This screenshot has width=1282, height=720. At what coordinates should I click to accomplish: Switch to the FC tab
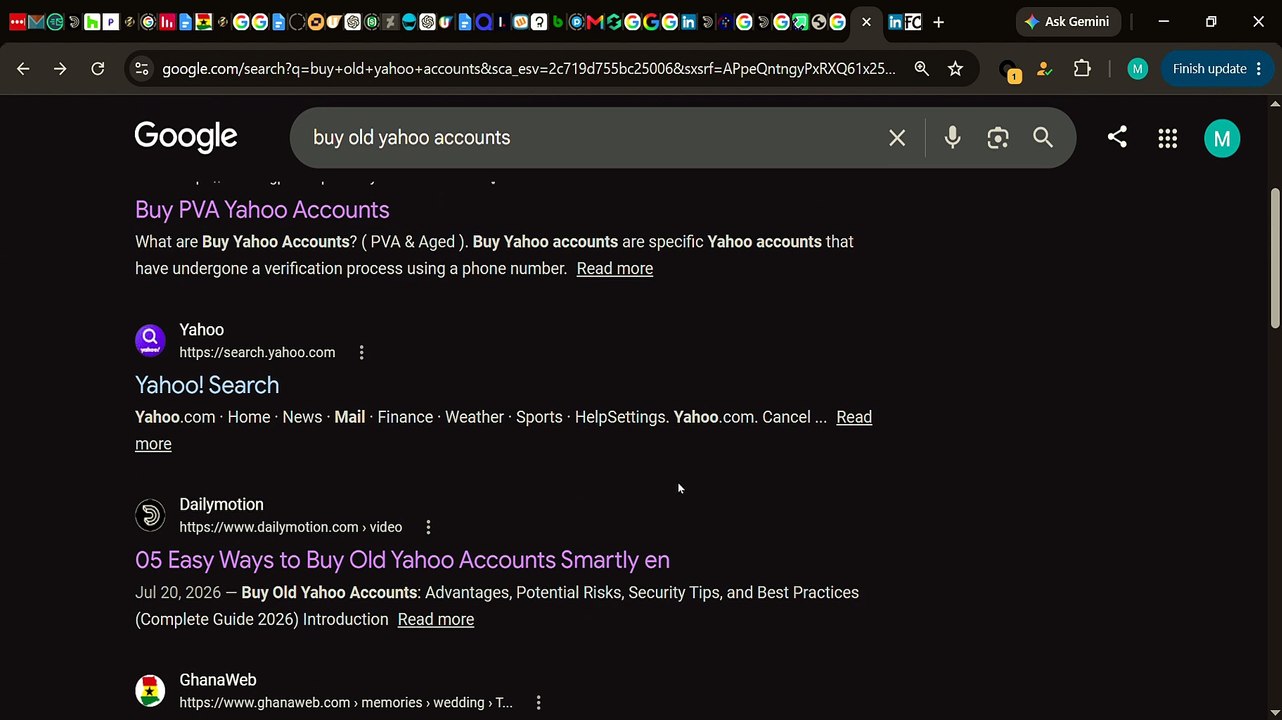pos(912,22)
